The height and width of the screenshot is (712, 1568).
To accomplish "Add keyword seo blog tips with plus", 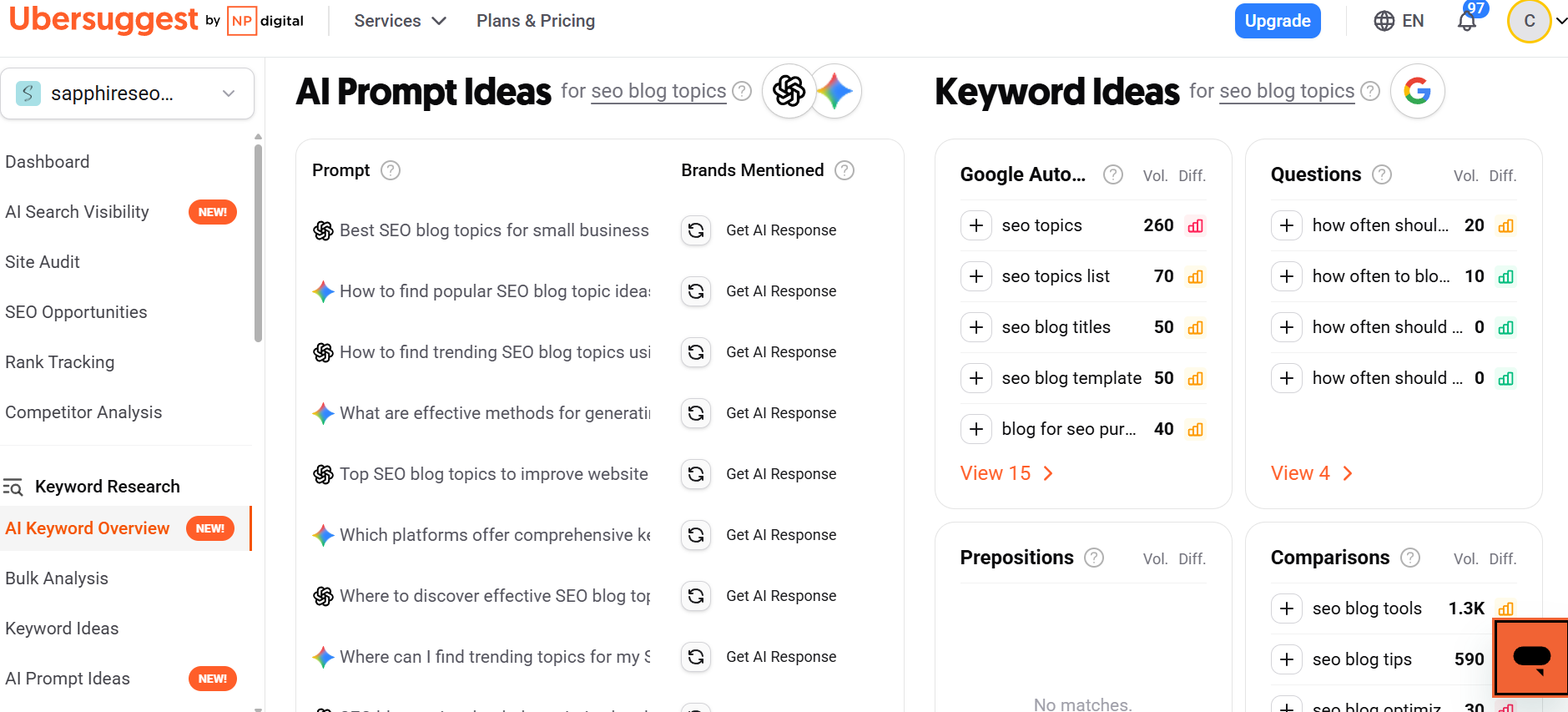I will 1287,659.
